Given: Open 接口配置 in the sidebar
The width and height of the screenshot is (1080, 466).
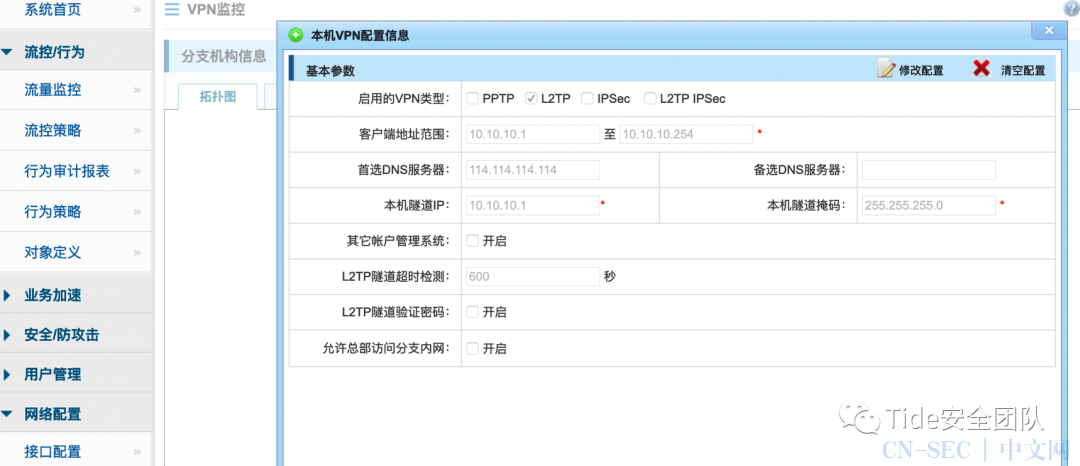Looking at the screenshot, I should pyautogui.click(x=52, y=452).
